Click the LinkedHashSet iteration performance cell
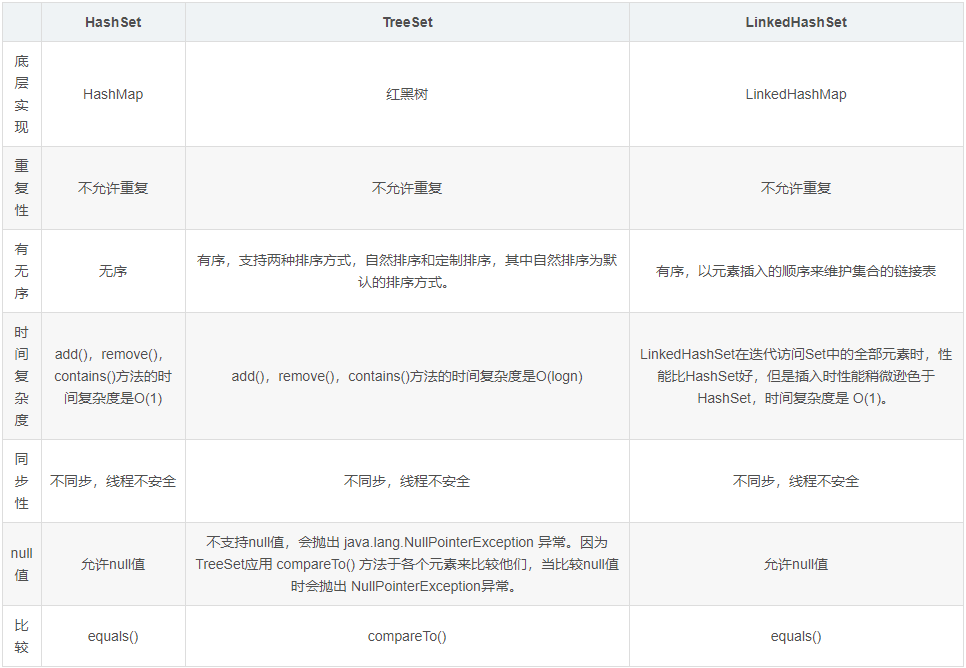Image resolution: width=966 pixels, height=668 pixels. coord(796,376)
